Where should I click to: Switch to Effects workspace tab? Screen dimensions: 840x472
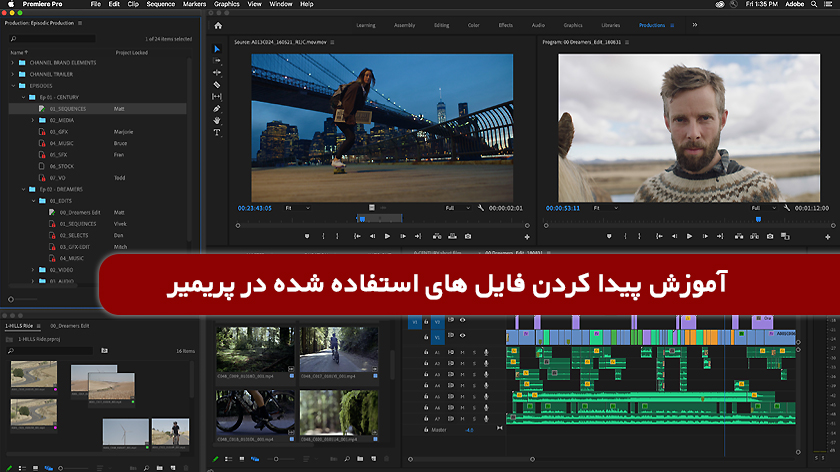[506, 25]
